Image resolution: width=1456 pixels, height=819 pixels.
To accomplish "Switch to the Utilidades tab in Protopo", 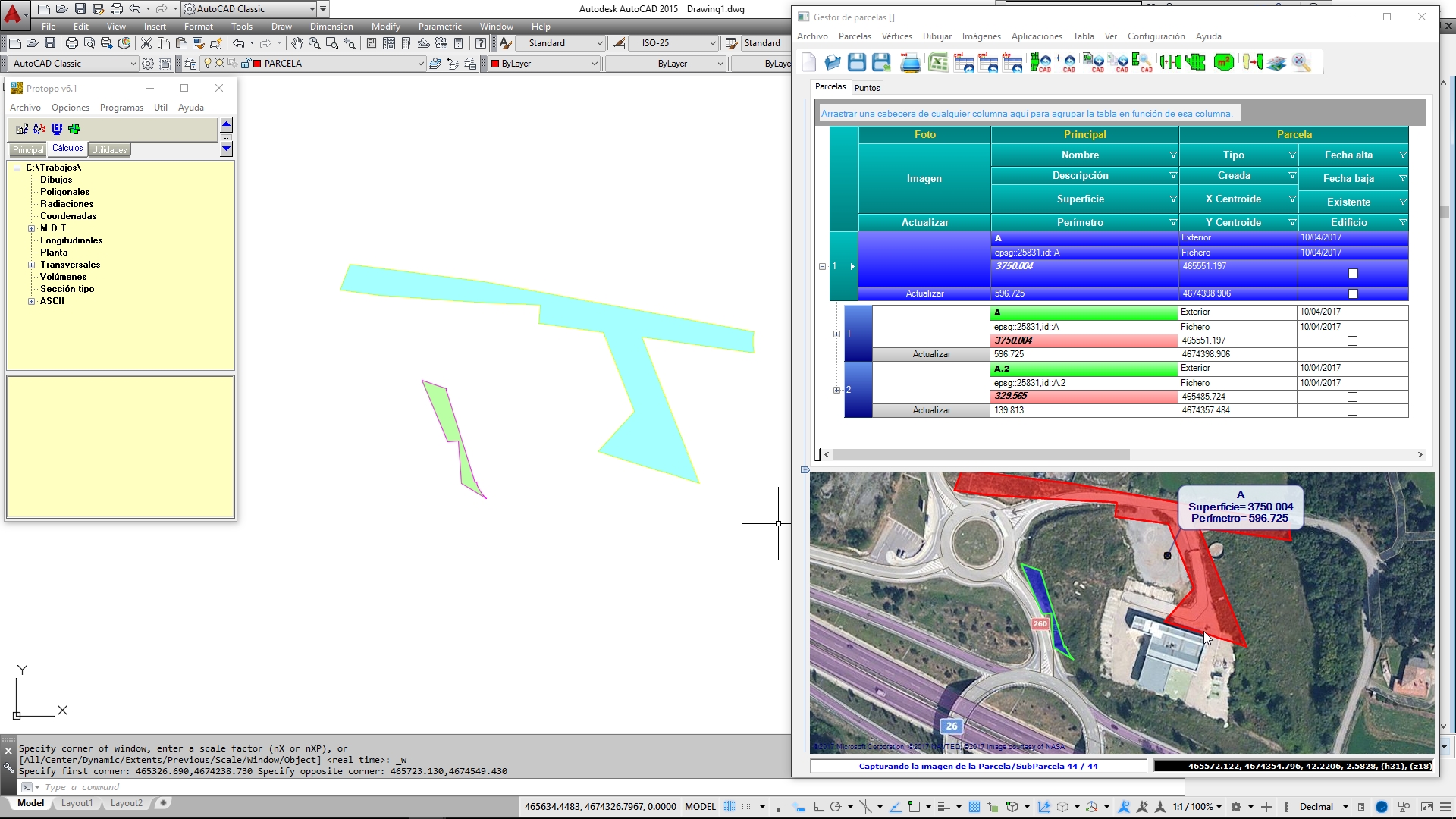I will (x=109, y=150).
